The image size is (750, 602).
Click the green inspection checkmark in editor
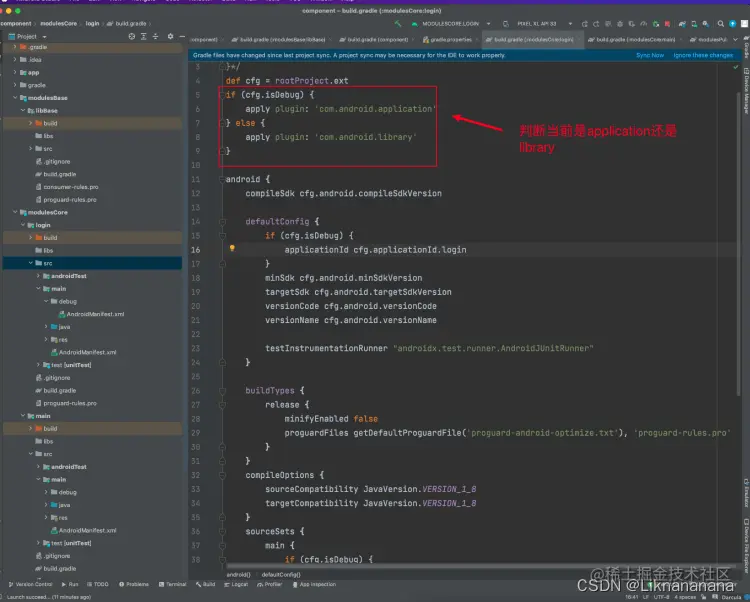(x=736, y=67)
